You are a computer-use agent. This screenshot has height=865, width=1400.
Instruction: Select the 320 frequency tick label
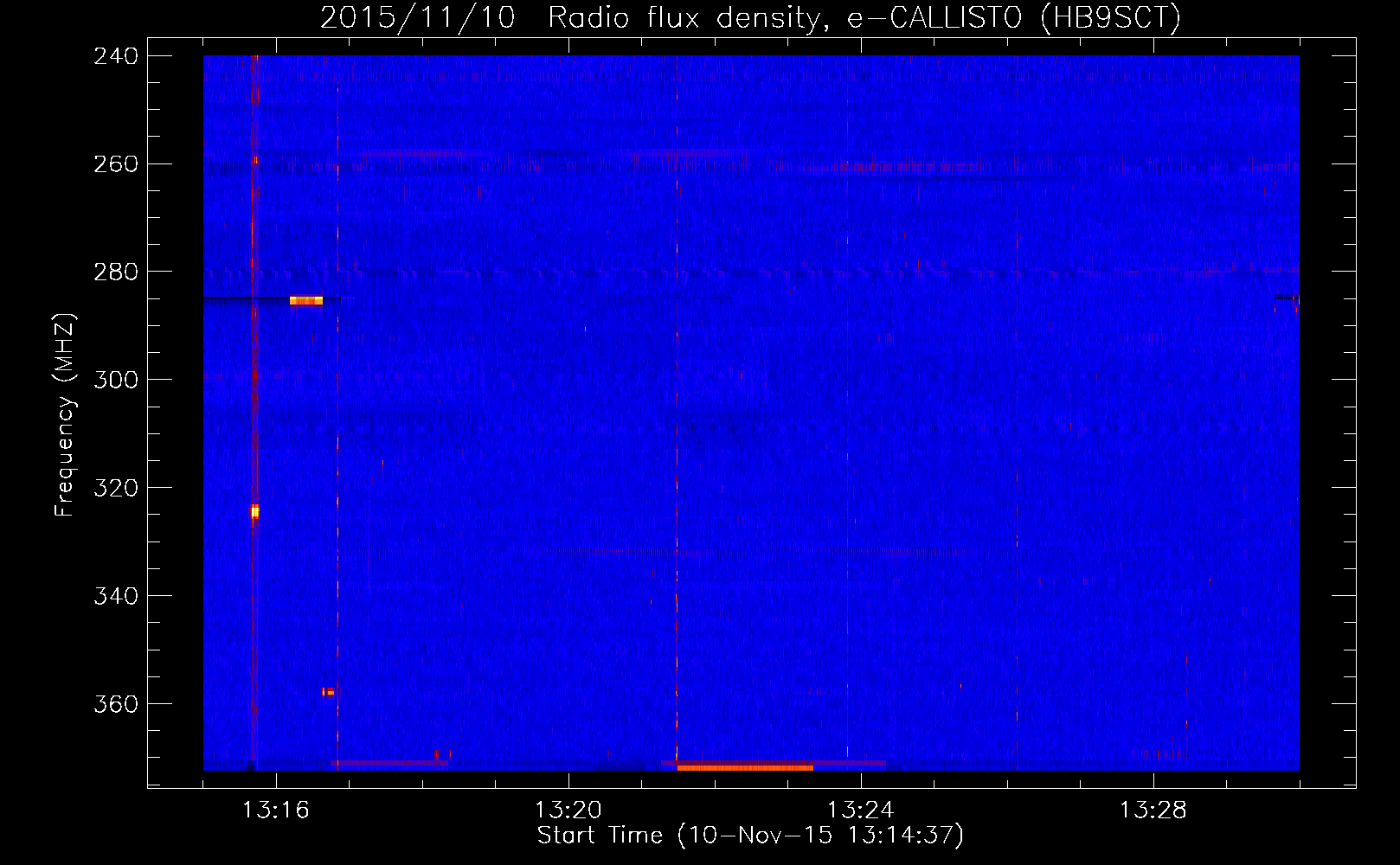pos(116,489)
